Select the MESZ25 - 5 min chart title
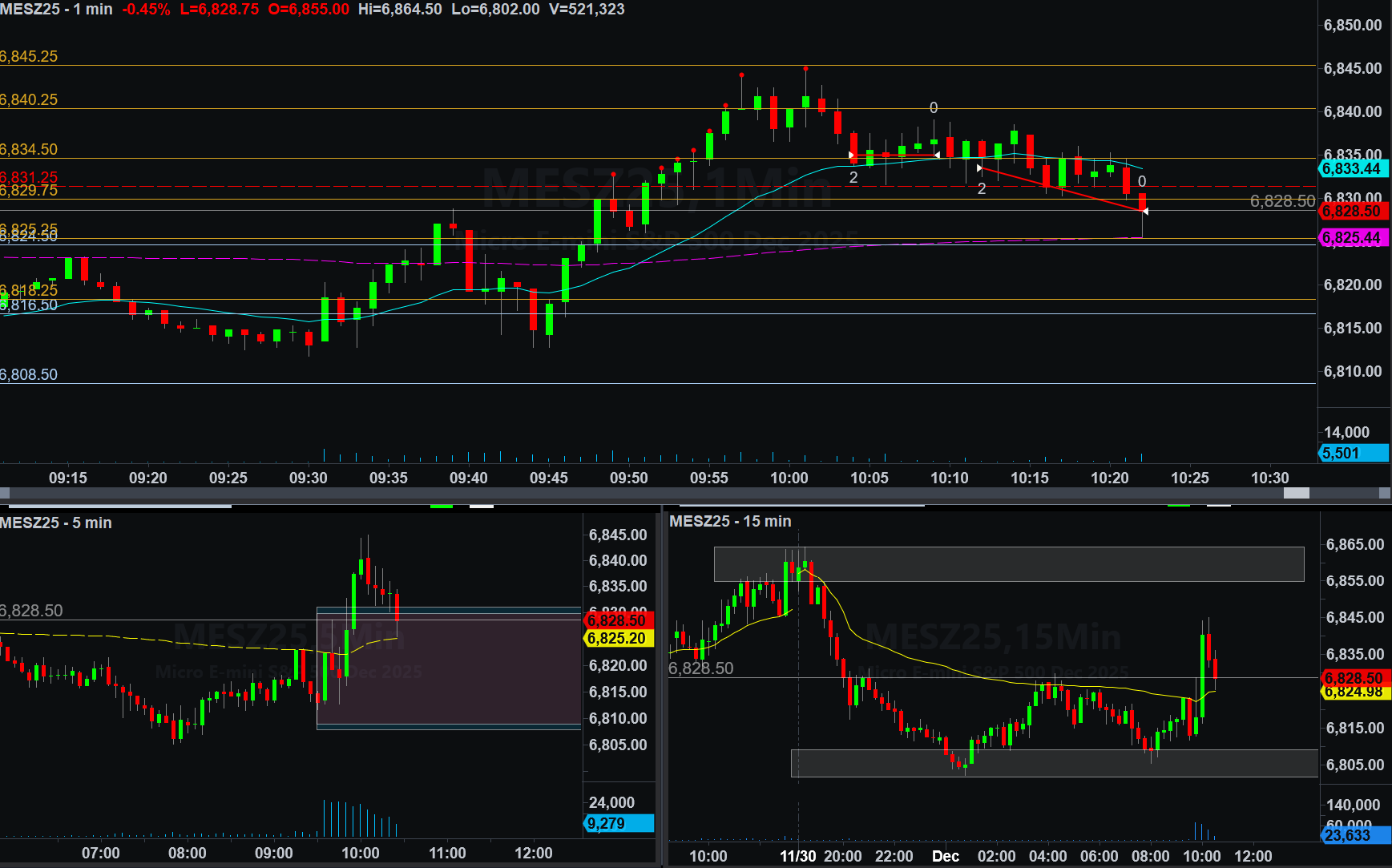Viewport: 1392px width, 868px height. (x=56, y=523)
